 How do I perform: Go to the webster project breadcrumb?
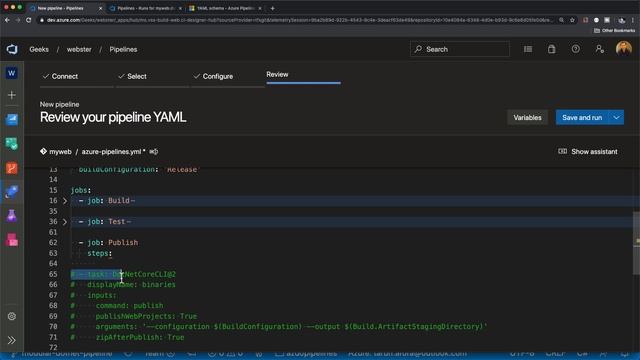[79, 49]
